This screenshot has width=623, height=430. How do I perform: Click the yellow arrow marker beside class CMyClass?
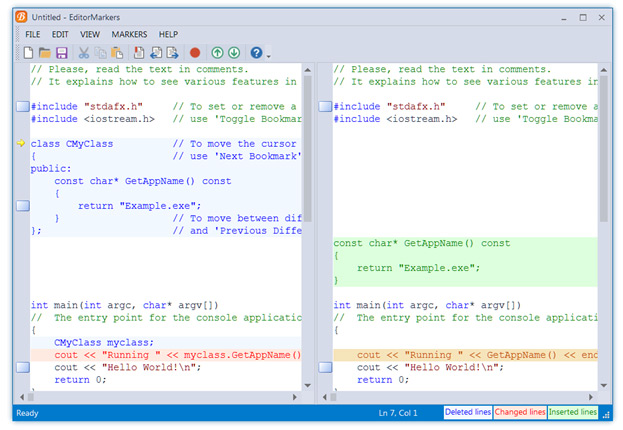22,143
